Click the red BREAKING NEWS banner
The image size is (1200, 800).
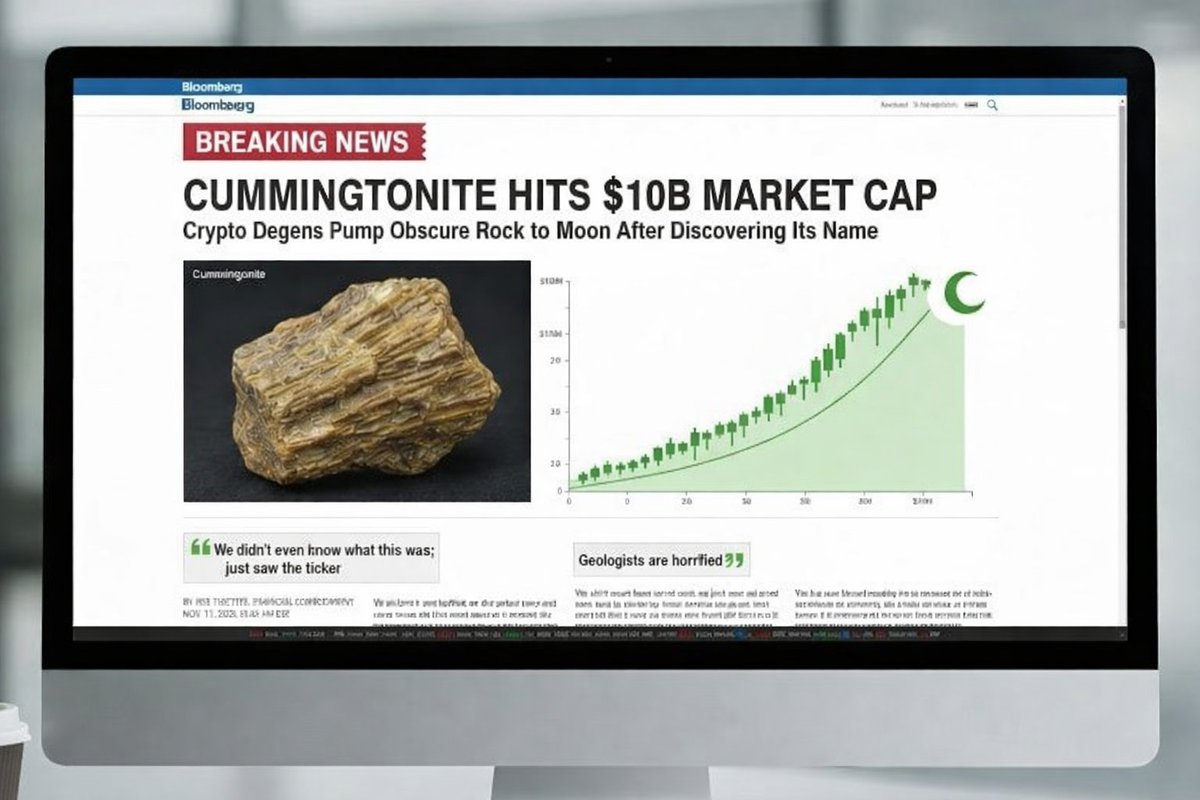(x=304, y=141)
